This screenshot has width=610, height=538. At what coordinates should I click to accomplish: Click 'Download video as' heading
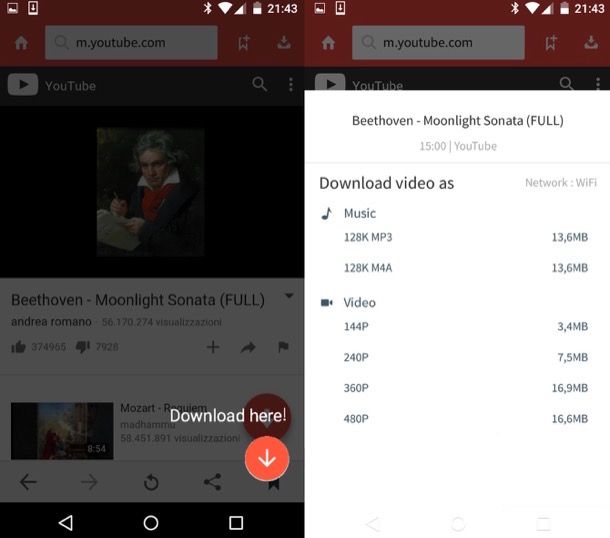coord(386,183)
